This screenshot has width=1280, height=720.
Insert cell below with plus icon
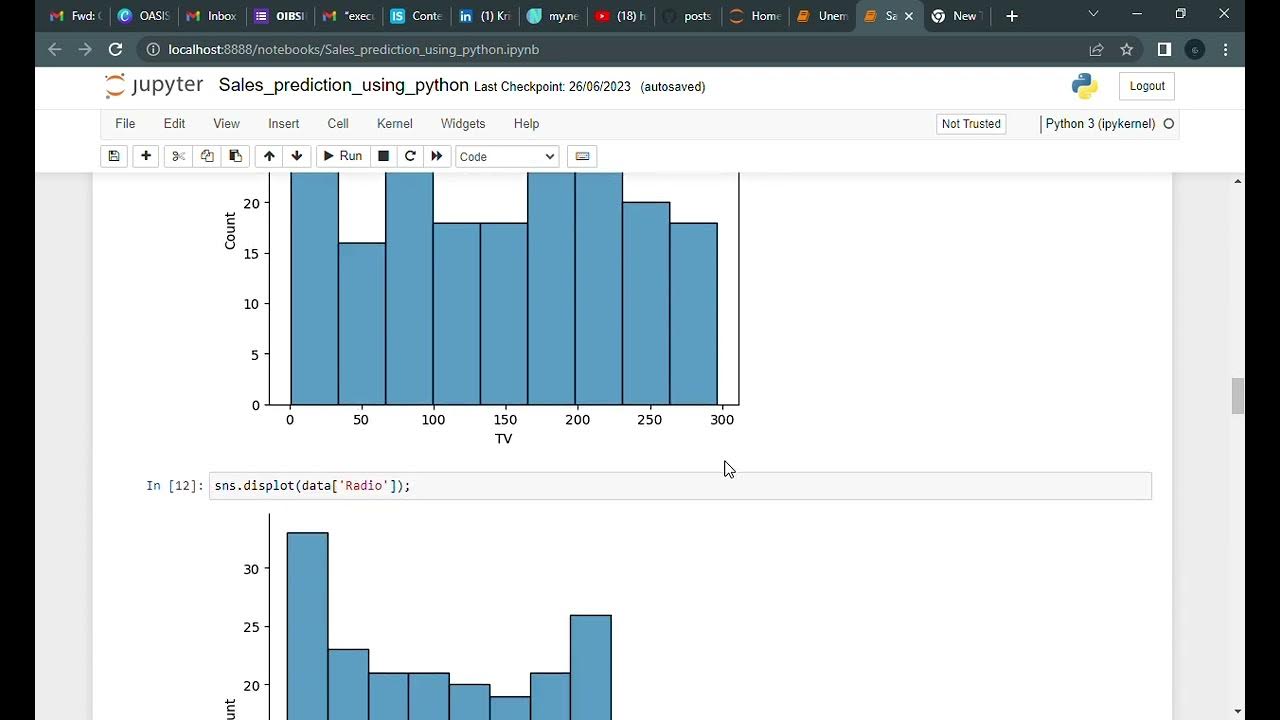click(x=146, y=156)
